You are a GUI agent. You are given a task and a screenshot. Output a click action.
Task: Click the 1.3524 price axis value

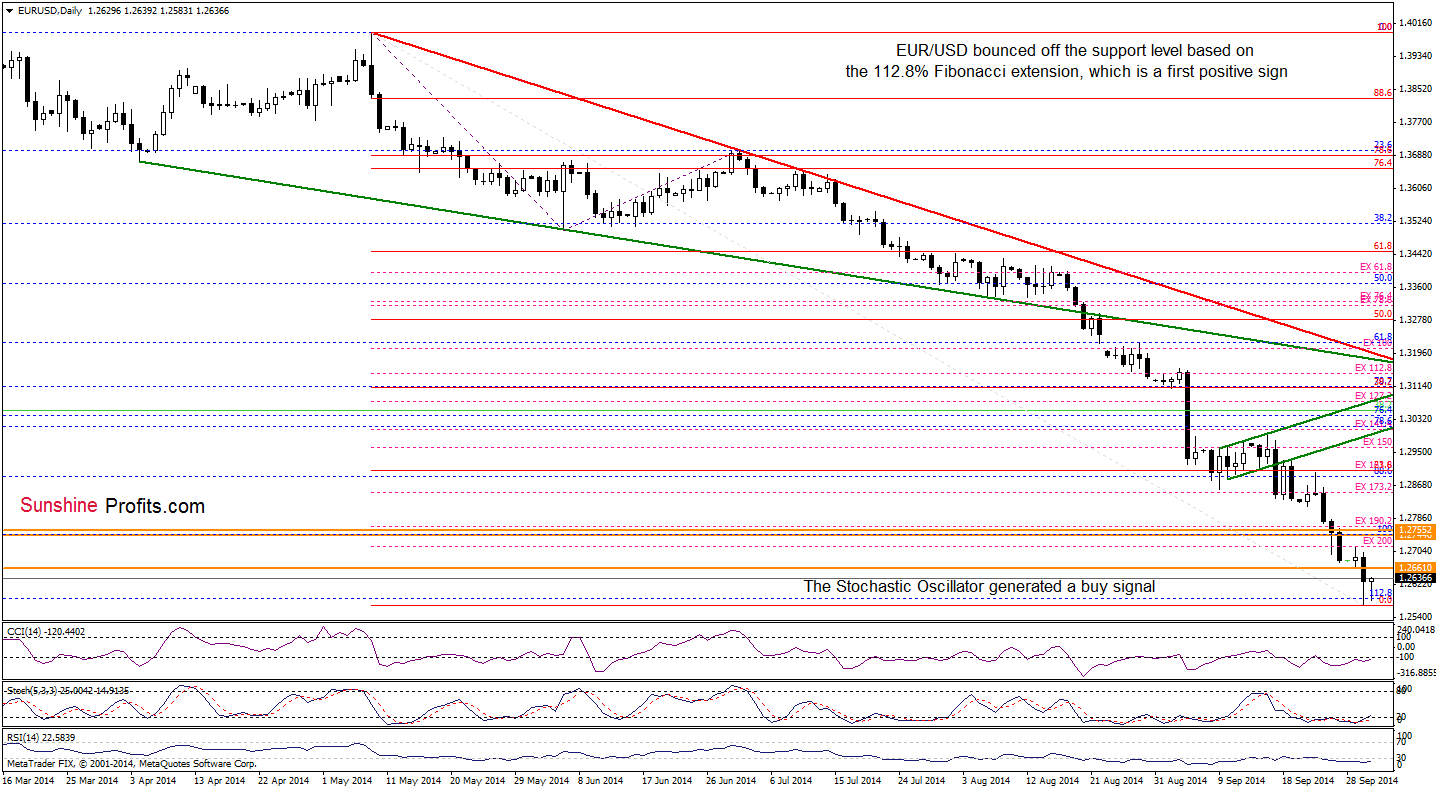[x=1415, y=221]
